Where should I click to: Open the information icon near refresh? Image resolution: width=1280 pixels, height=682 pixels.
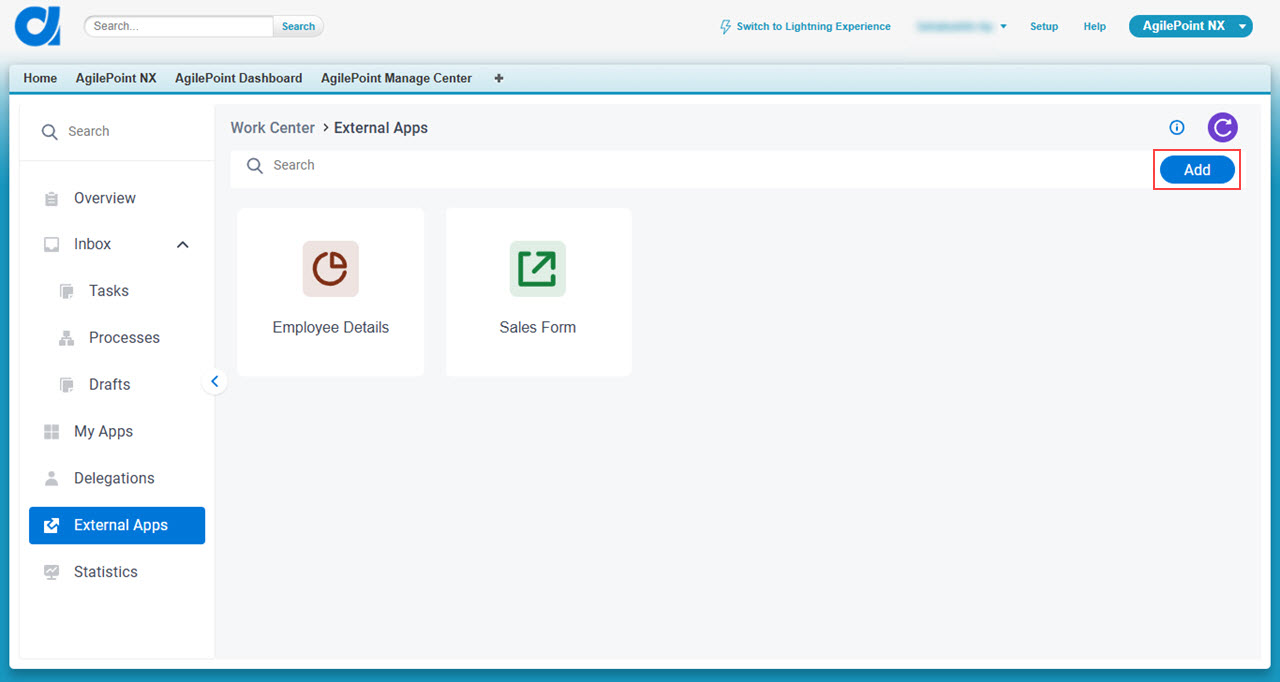(x=1177, y=127)
